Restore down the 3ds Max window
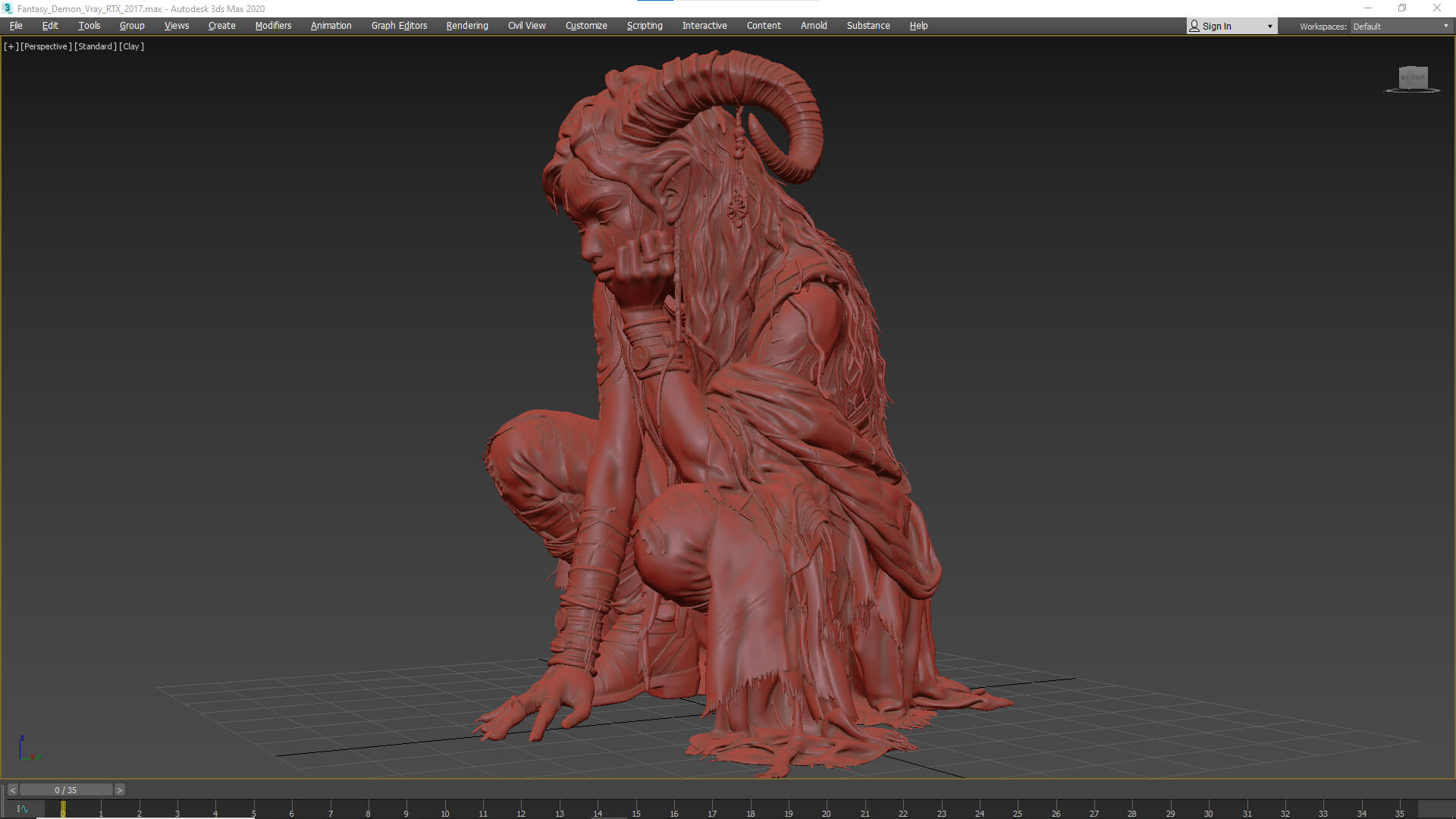The image size is (1456, 819). pos(1402,8)
